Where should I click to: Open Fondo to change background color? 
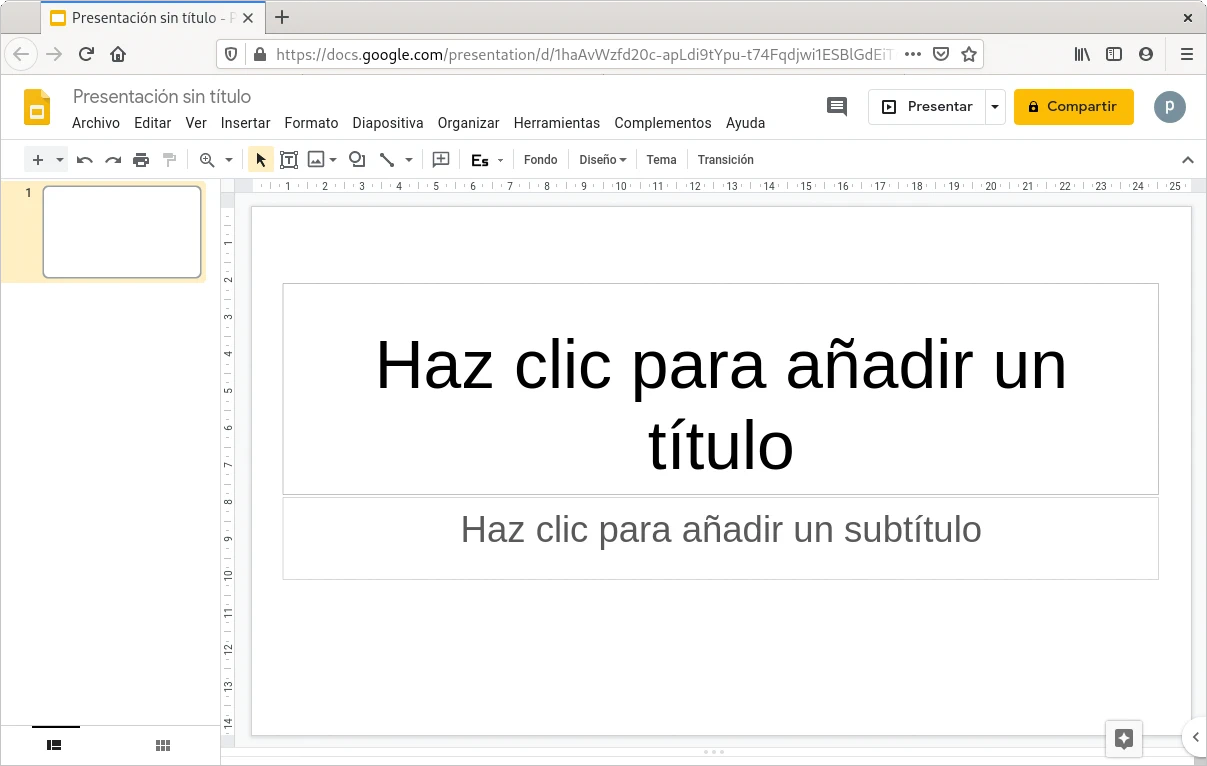coord(540,160)
